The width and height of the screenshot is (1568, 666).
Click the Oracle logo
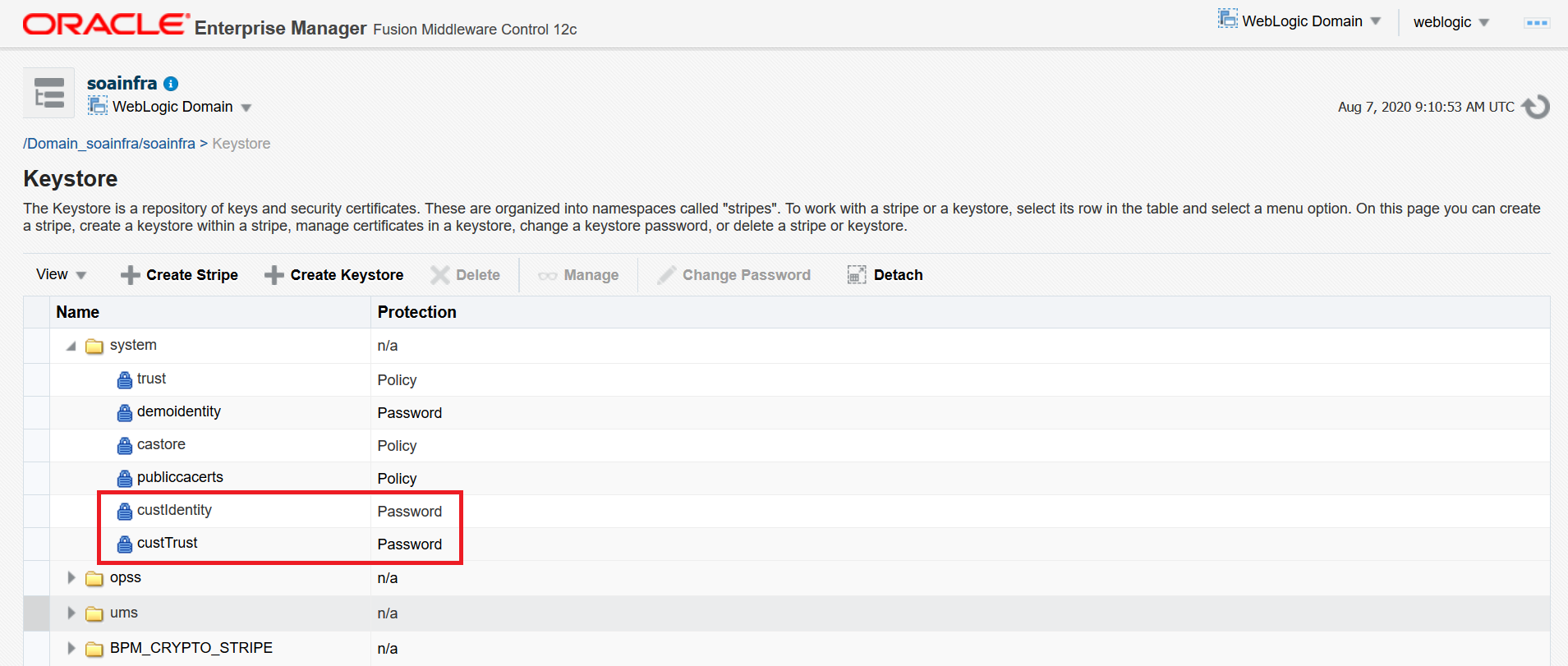pos(106,25)
